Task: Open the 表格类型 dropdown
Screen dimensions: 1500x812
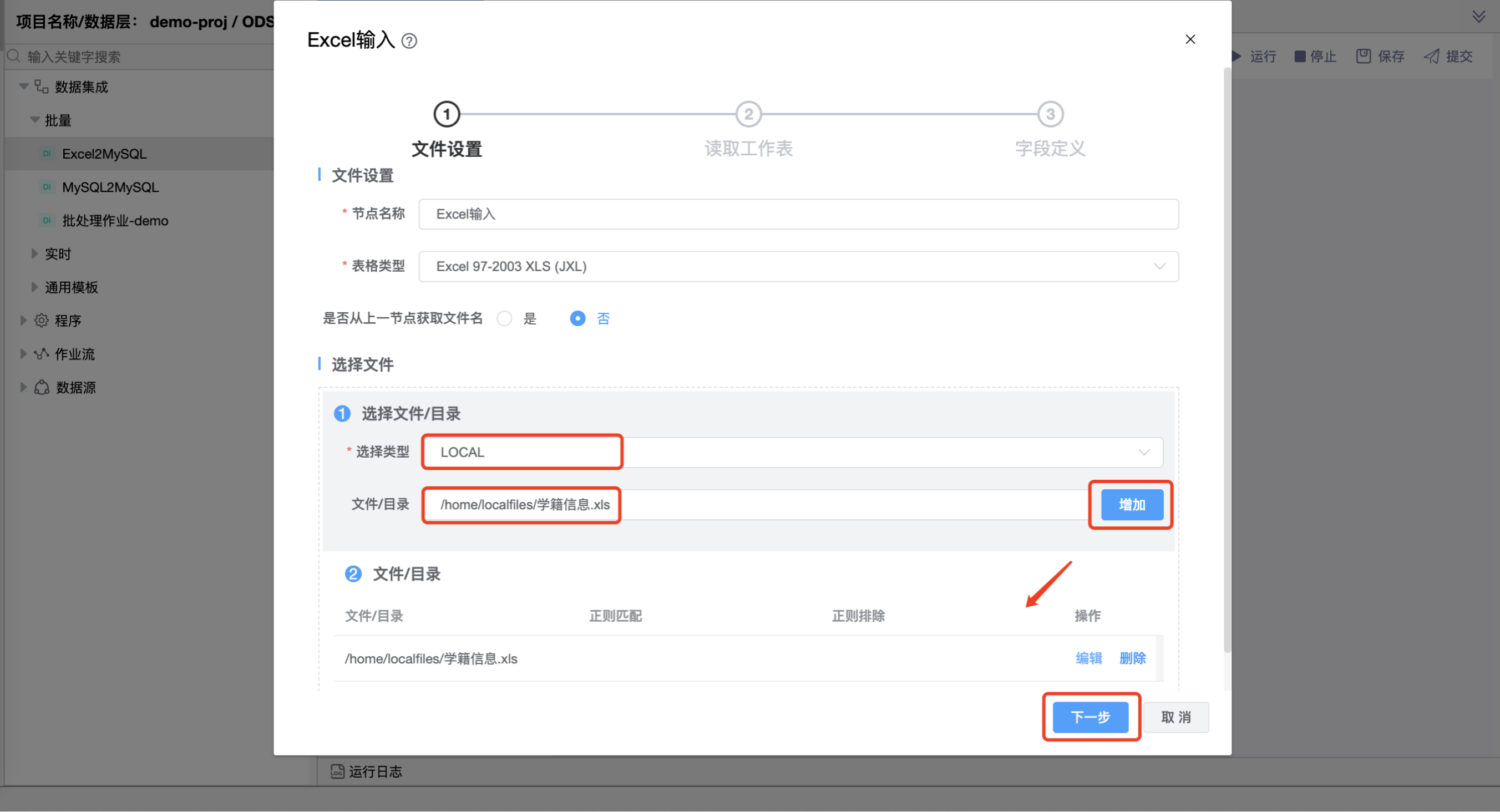Action: click(798, 267)
